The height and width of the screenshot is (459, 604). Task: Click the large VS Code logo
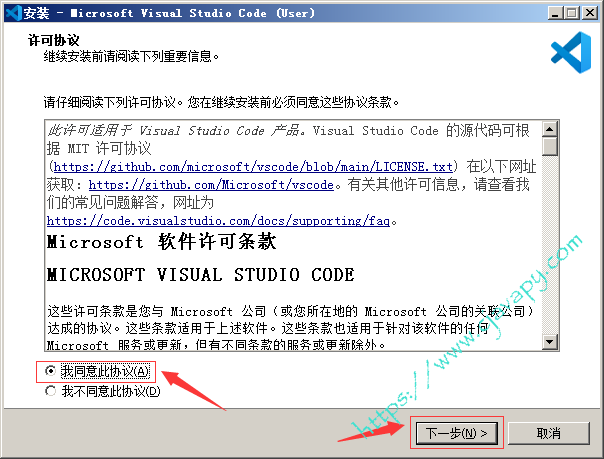[x=571, y=52]
